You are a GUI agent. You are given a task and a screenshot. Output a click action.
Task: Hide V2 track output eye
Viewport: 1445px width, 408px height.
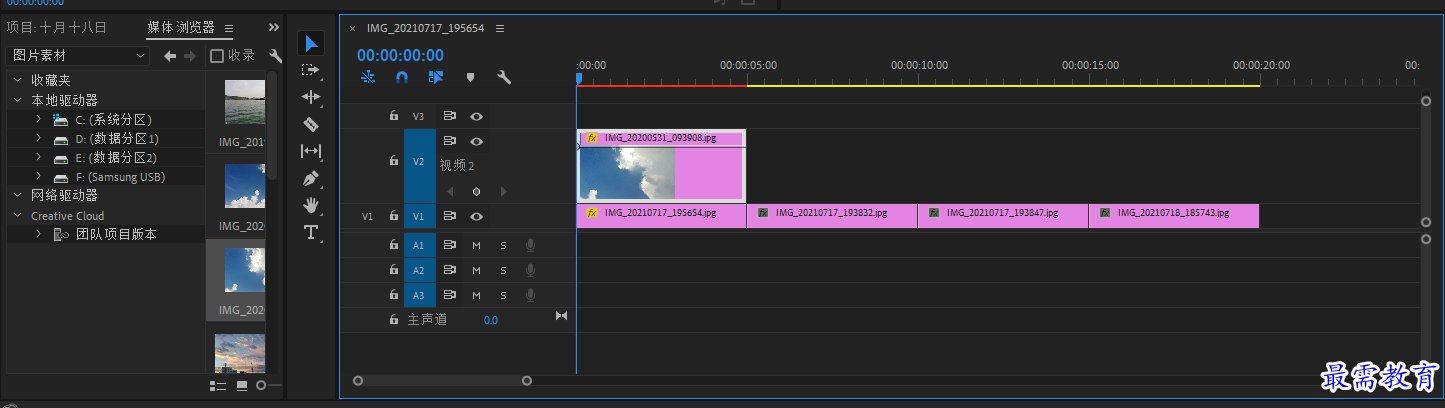(x=477, y=141)
